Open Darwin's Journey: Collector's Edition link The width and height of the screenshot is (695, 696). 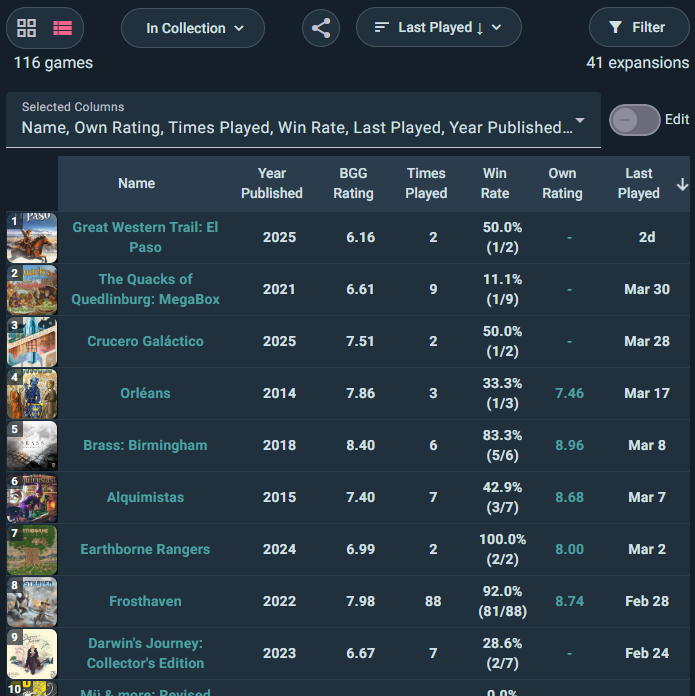pyautogui.click(x=145, y=652)
